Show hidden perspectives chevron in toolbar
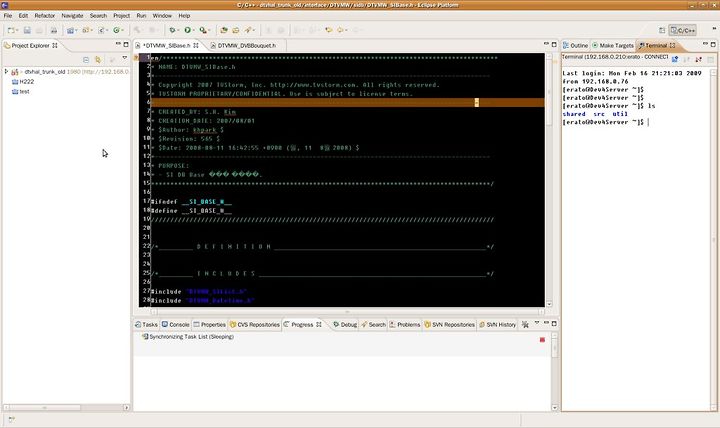The image size is (720, 428). [714, 29]
